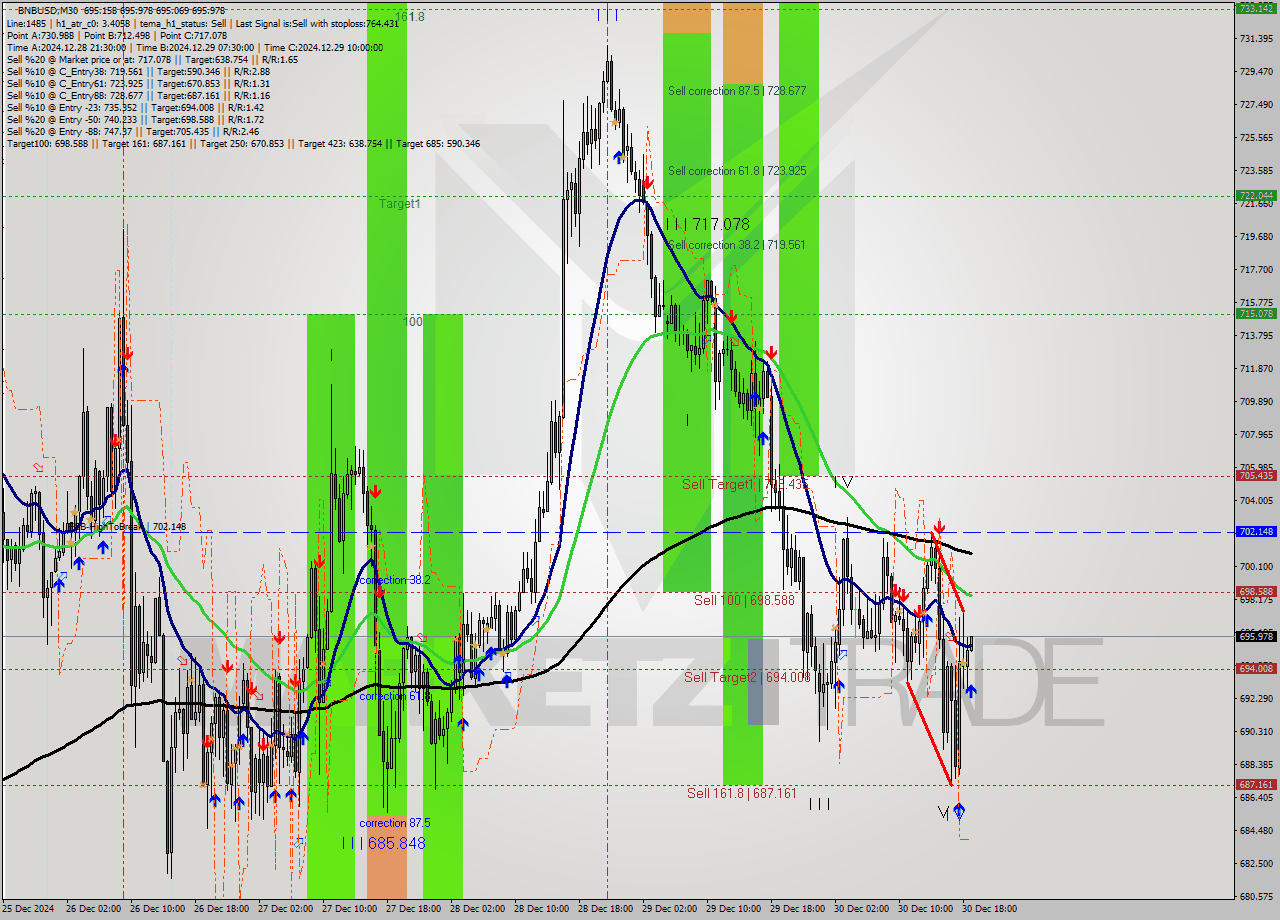The height and width of the screenshot is (920, 1280).
Task: Click the '161.8' label at the chart top
Action: [410, 16]
